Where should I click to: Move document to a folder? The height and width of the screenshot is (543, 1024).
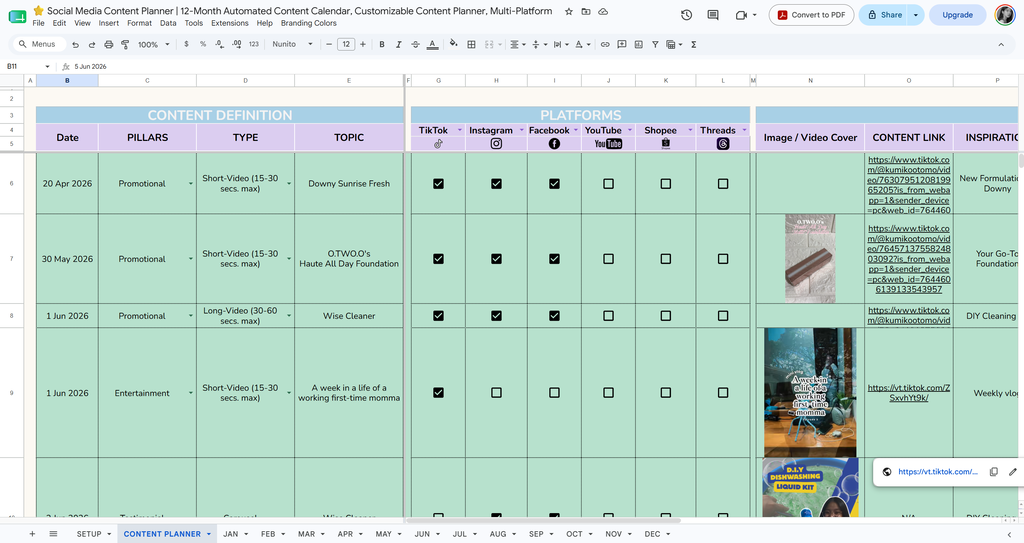point(586,11)
